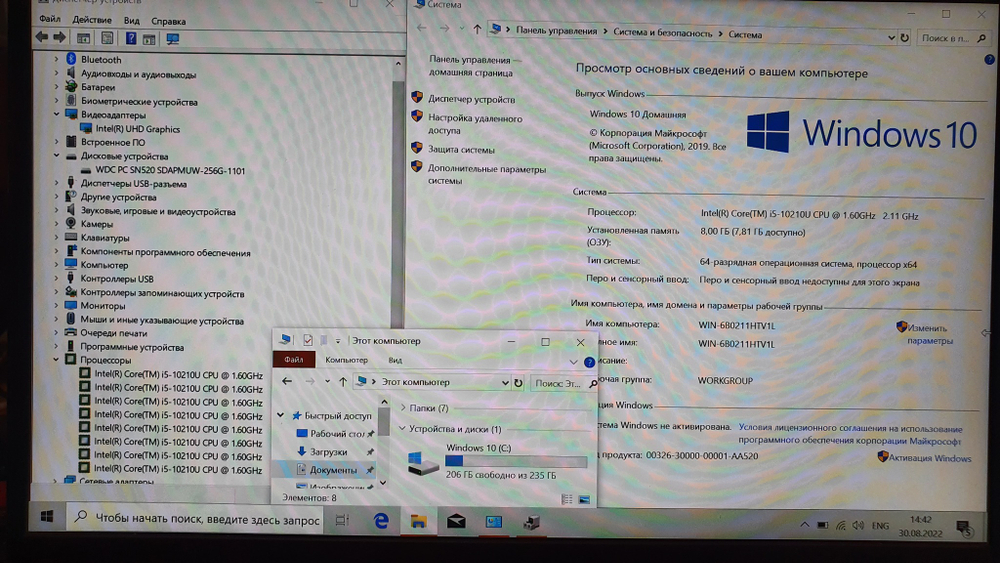Screen dimensions: 1000x563
Task: Expand the Папки (7) group
Action: coord(403,407)
